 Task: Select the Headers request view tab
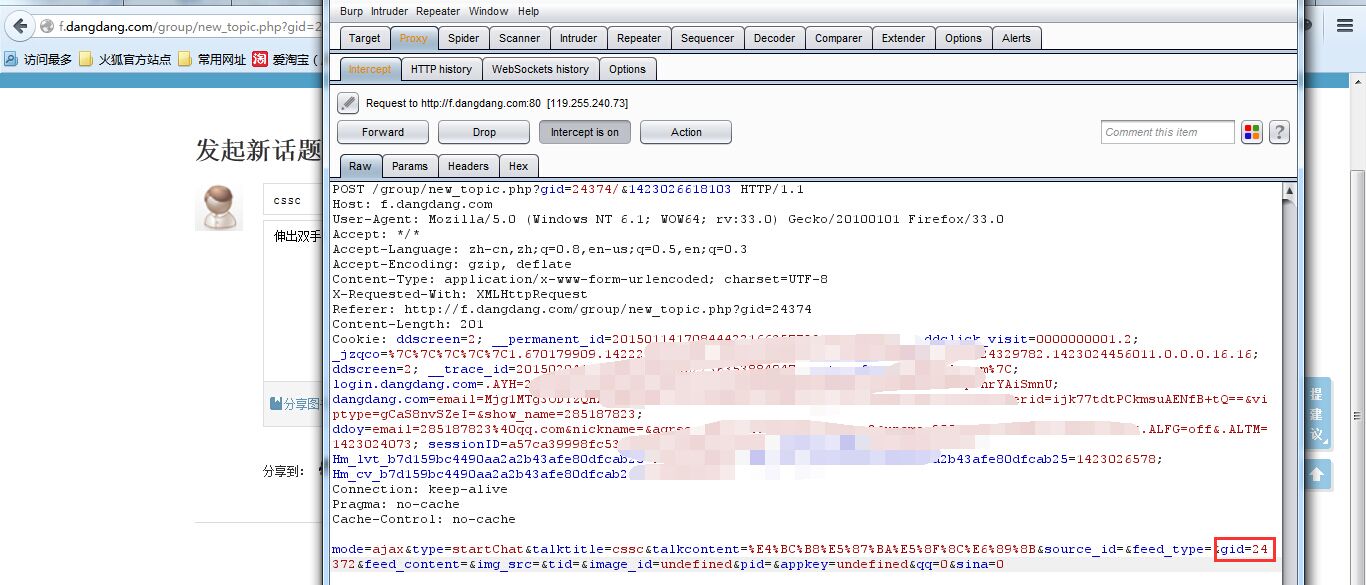click(468, 166)
